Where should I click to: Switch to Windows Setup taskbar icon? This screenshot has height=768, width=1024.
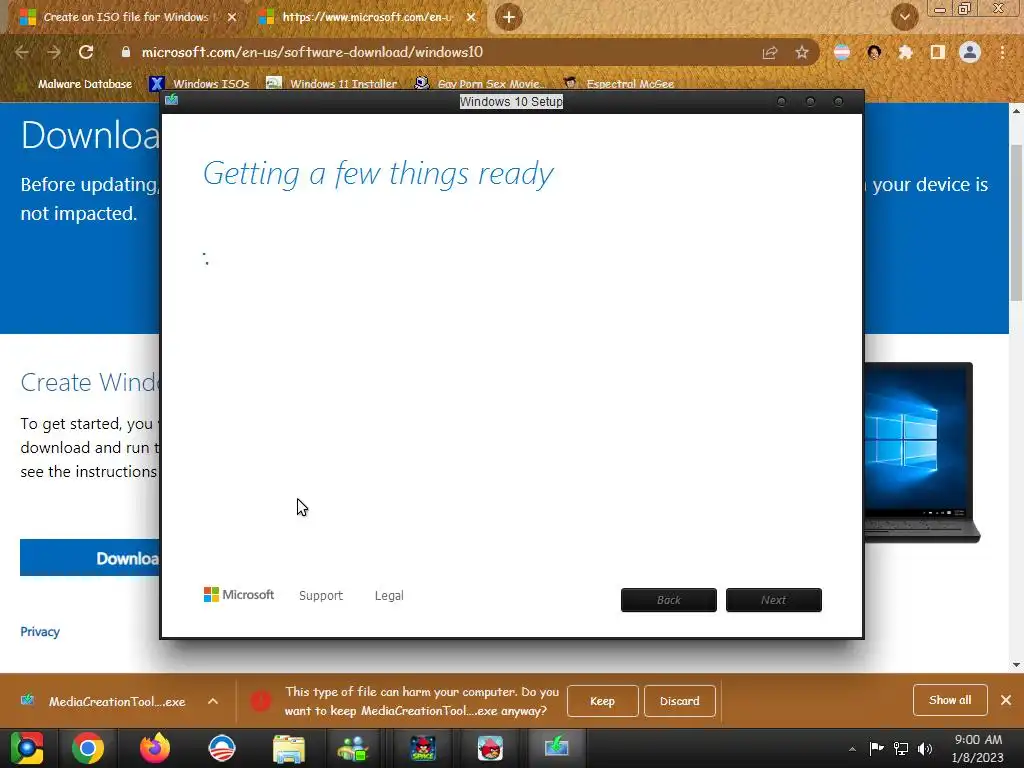(557, 746)
